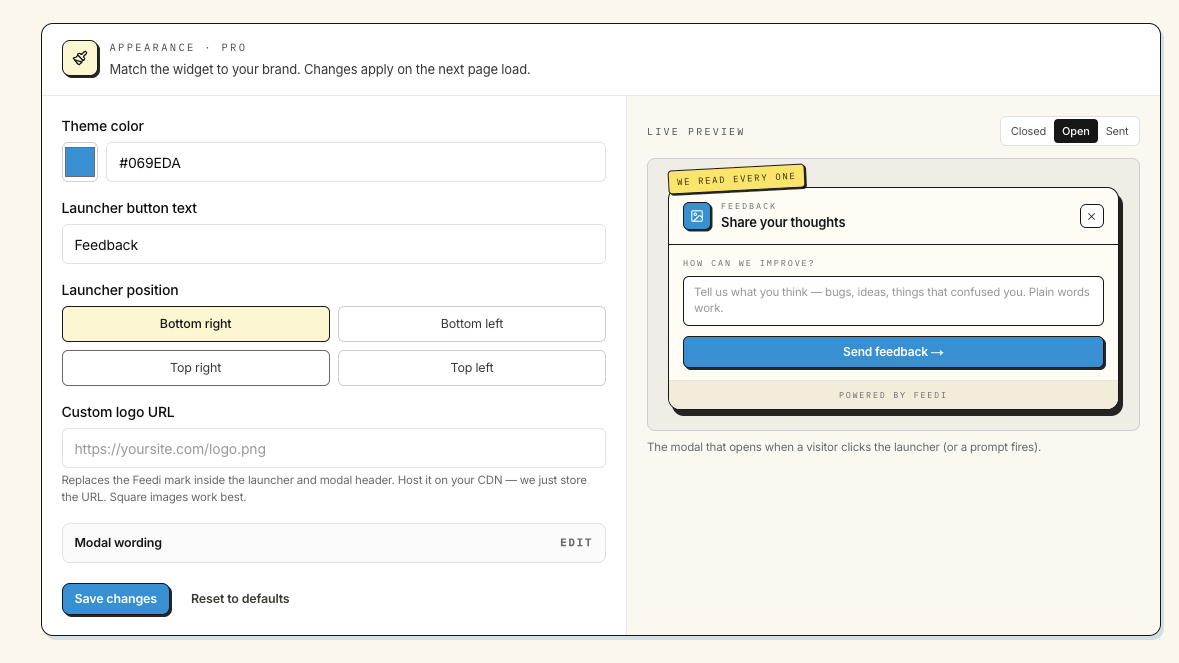Viewport: 1179px width, 663px height.
Task: Select Bottom right launcher position
Action: click(x=195, y=324)
